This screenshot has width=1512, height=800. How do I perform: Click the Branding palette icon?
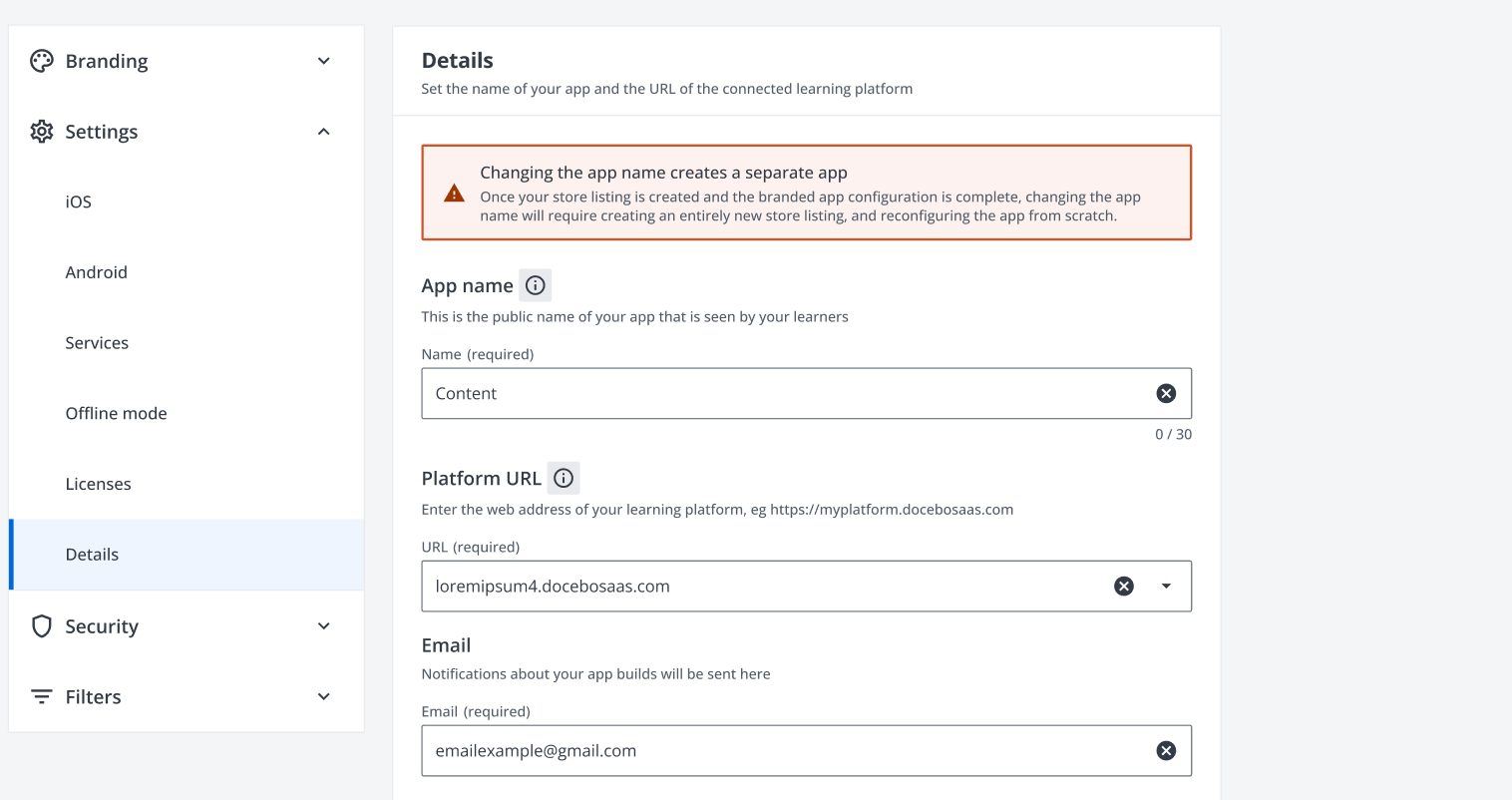42,62
